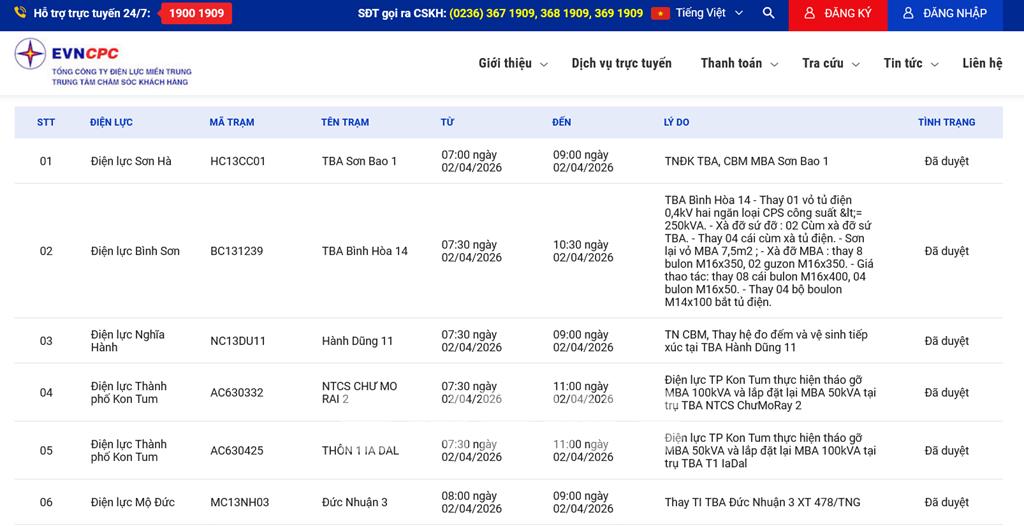Viewport: 1024px width, 526px height.
Task: Expand the Tra cứu menu
Action: pos(829,63)
